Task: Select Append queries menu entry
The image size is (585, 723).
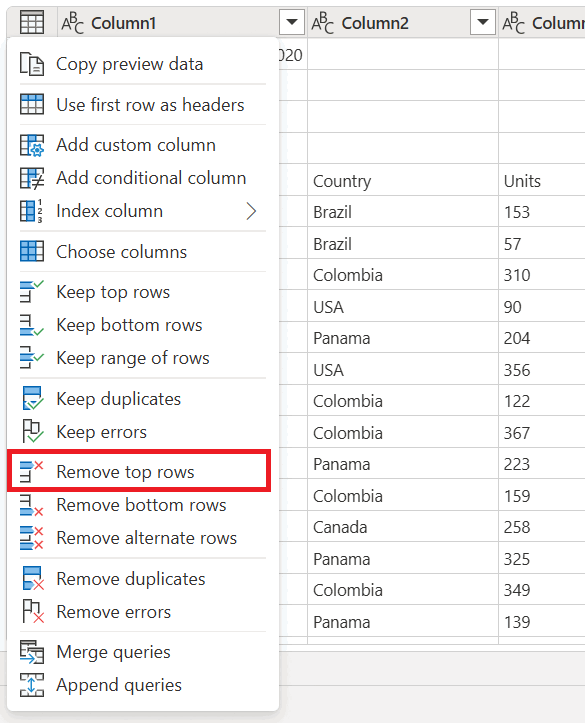Action: 143,685
